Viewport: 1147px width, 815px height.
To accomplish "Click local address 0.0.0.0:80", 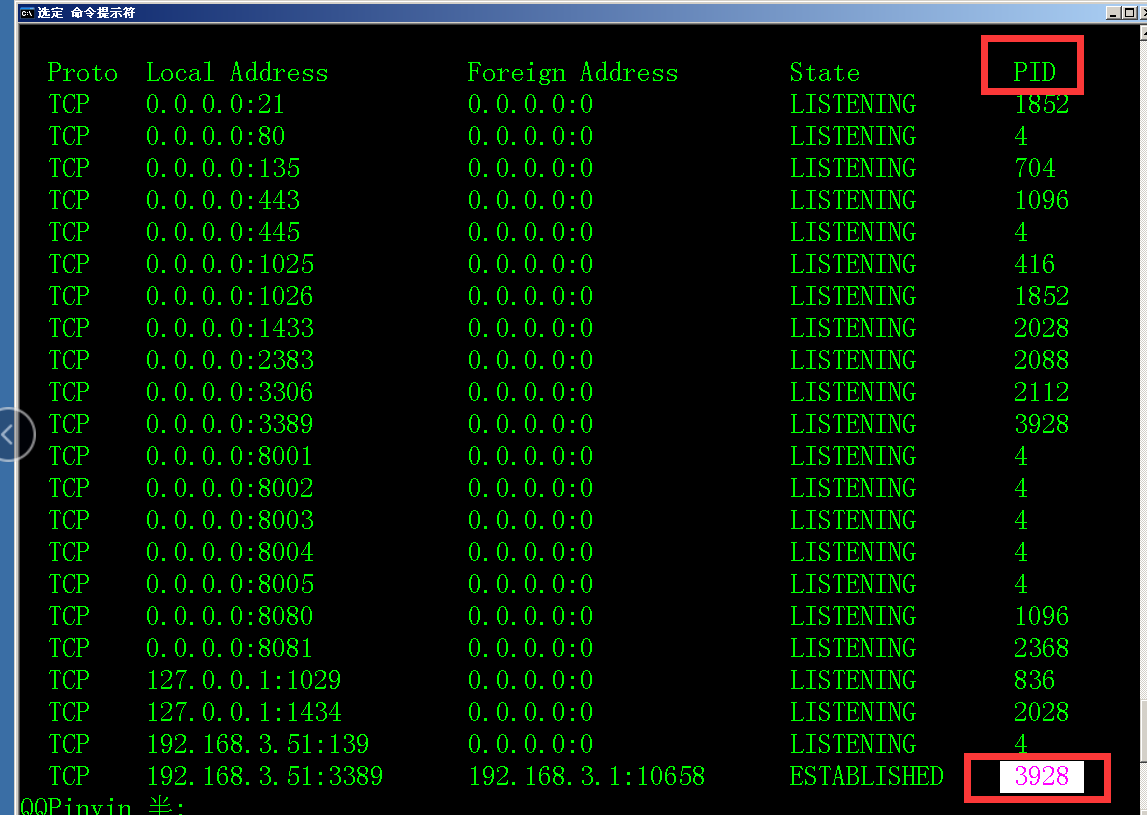I will tap(215, 136).
